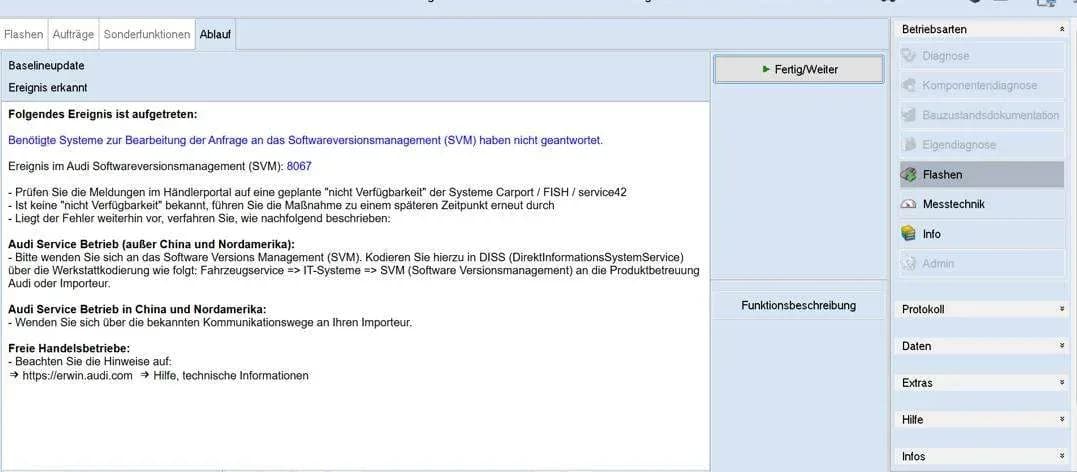This screenshot has width=1077, height=472.
Task: Click the blue SVM 'nicht geantwortet' message
Action: (x=305, y=140)
